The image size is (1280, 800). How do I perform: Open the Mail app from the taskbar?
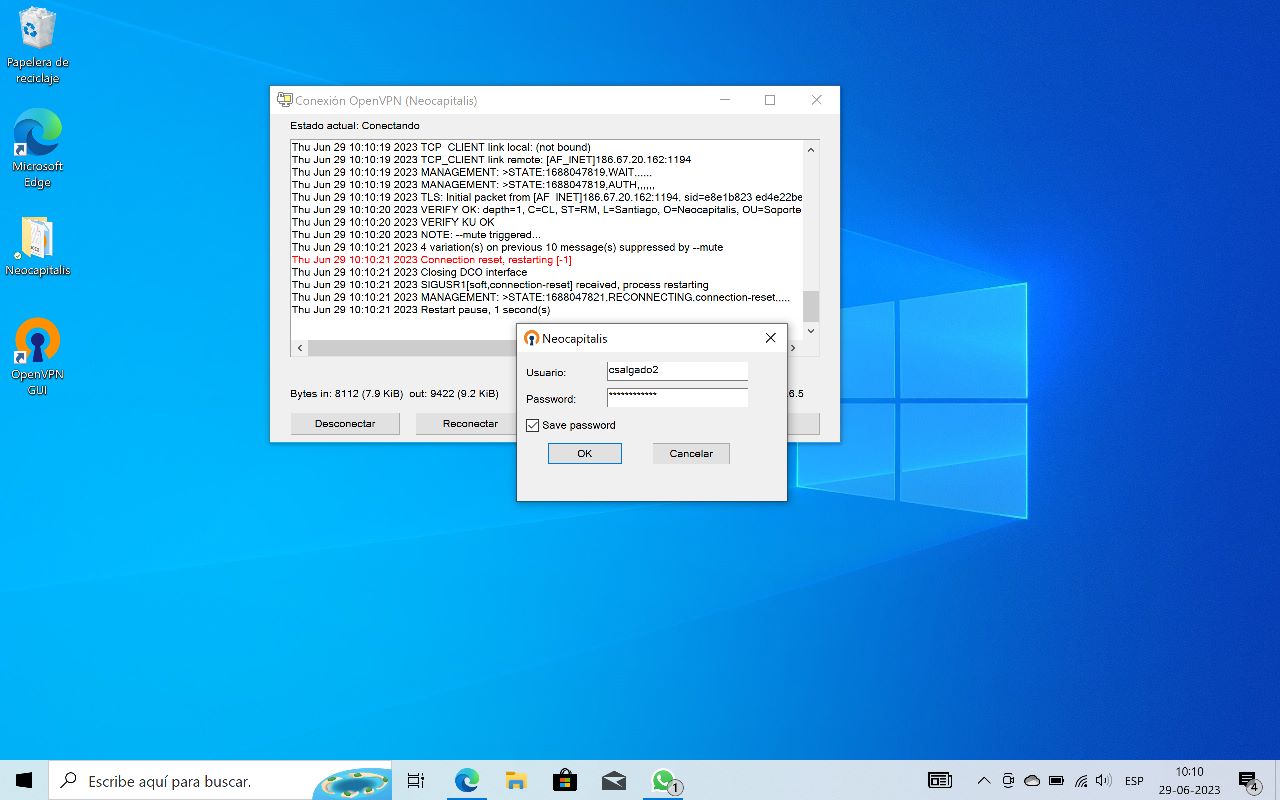pos(614,780)
